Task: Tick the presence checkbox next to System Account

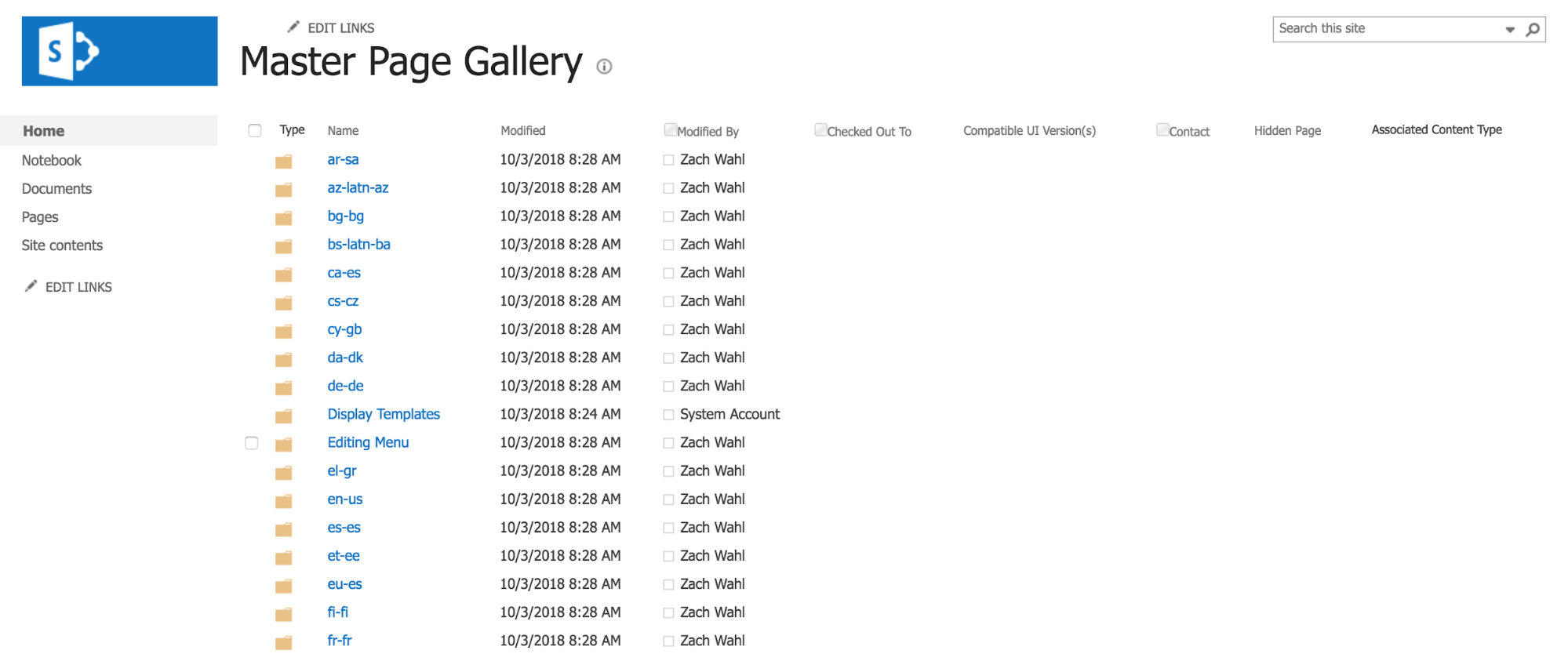Action: coord(668,415)
